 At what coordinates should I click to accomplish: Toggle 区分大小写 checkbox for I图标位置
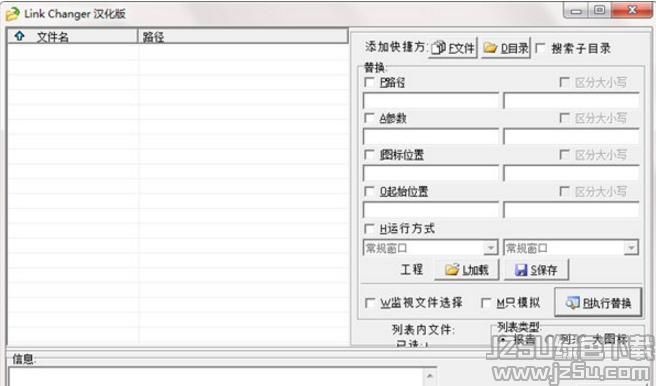pos(565,155)
